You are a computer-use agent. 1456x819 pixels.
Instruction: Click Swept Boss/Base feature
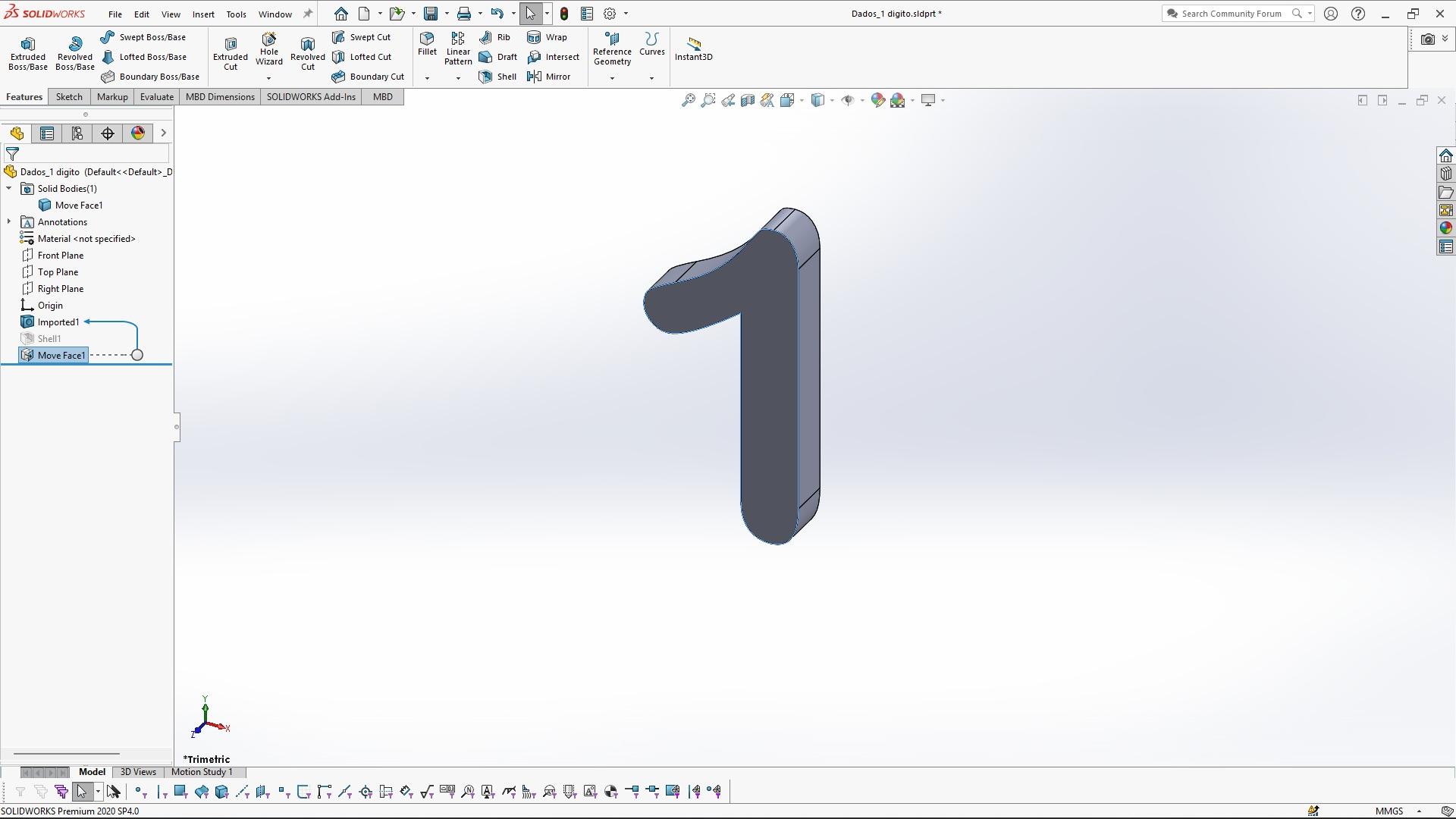[x=143, y=37]
